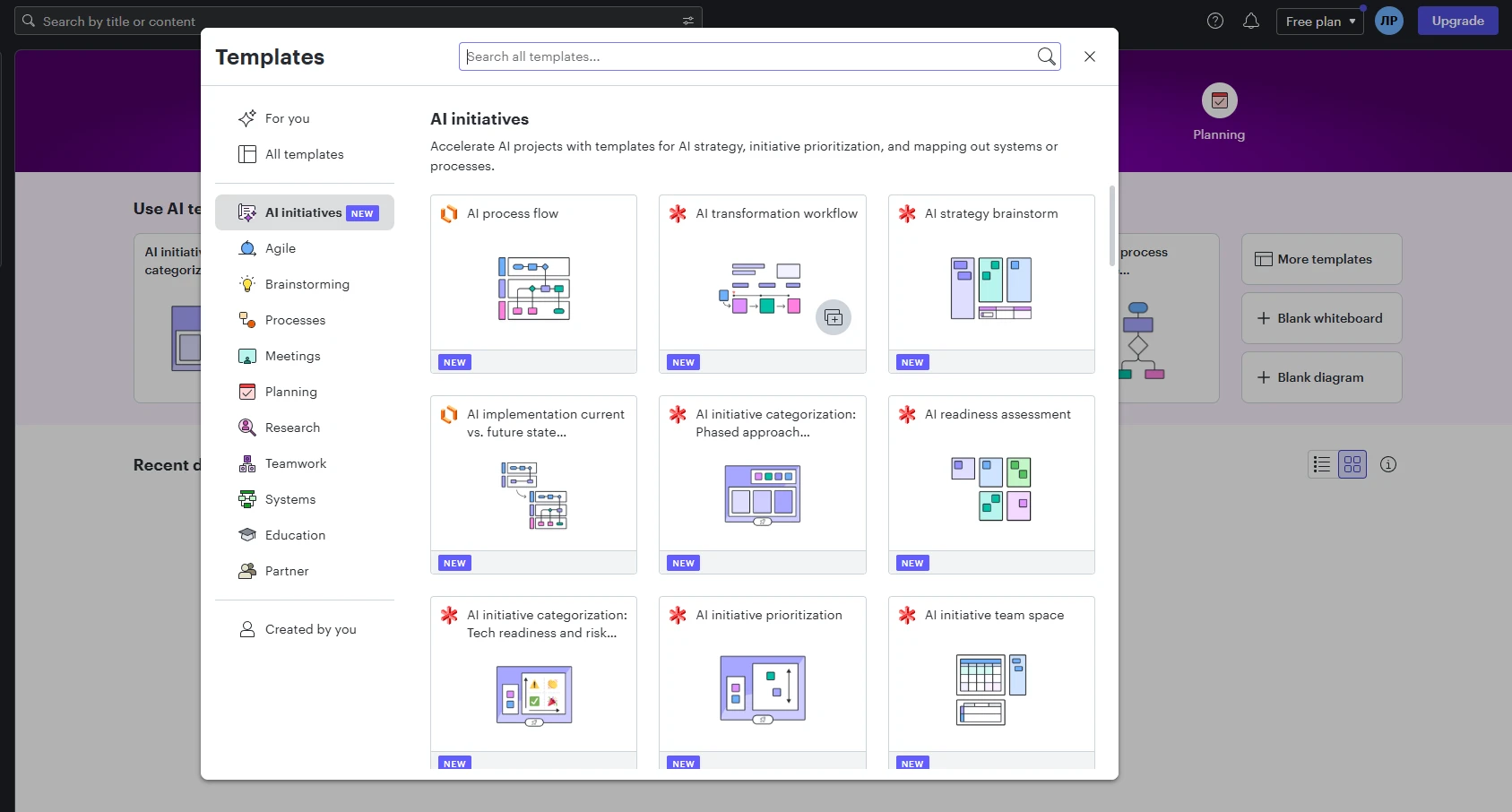Open the JP user avatar

point(1388,21)
